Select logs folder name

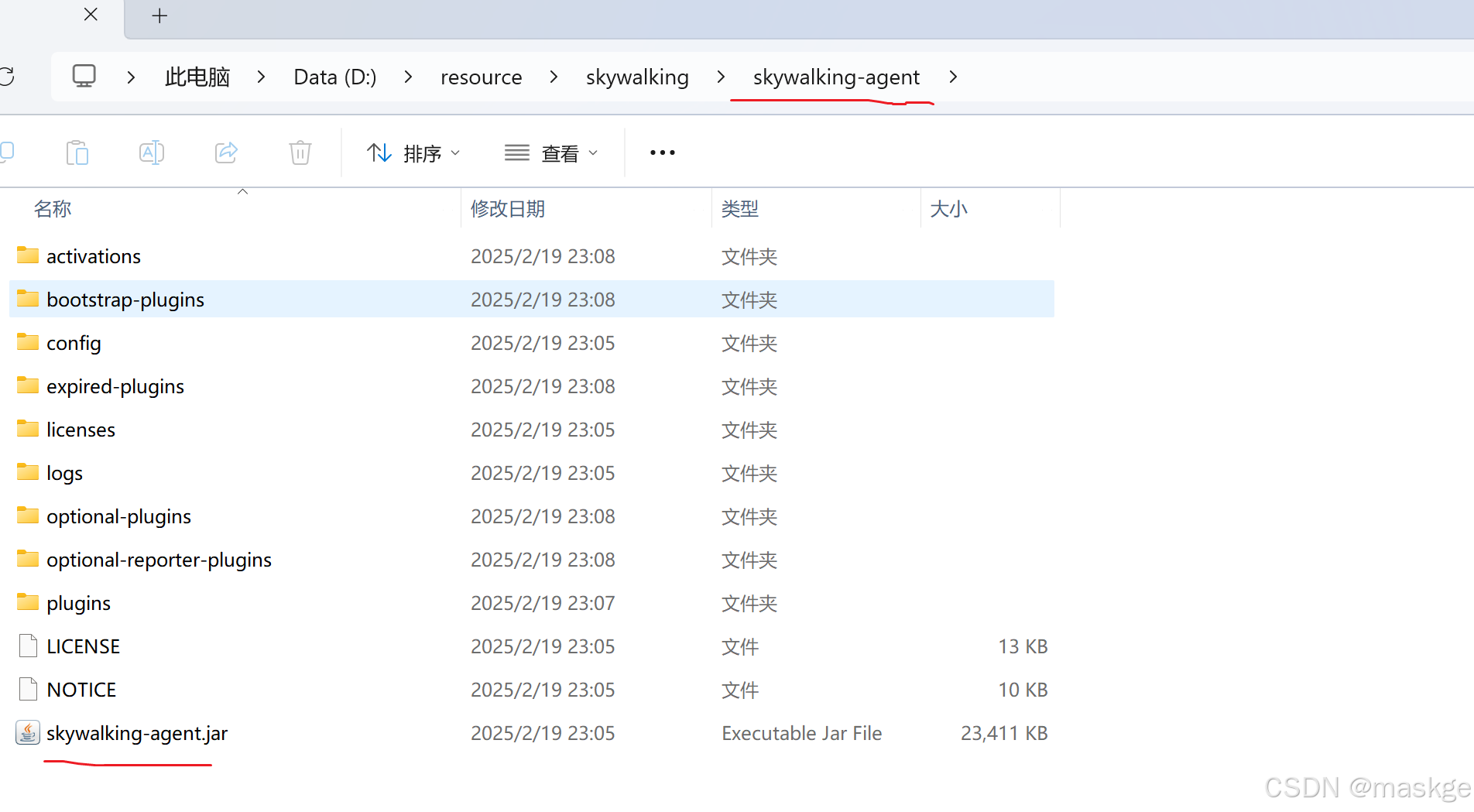(x=64, y=473)
